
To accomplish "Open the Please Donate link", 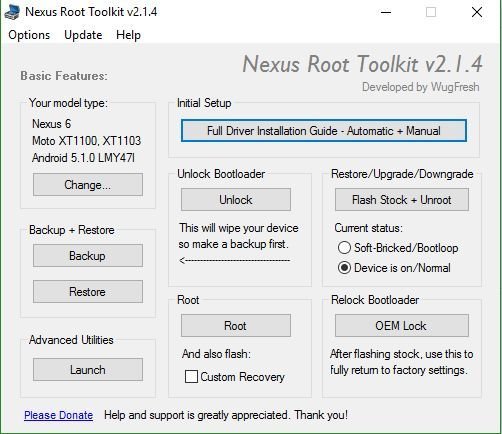I will point(58,415).
